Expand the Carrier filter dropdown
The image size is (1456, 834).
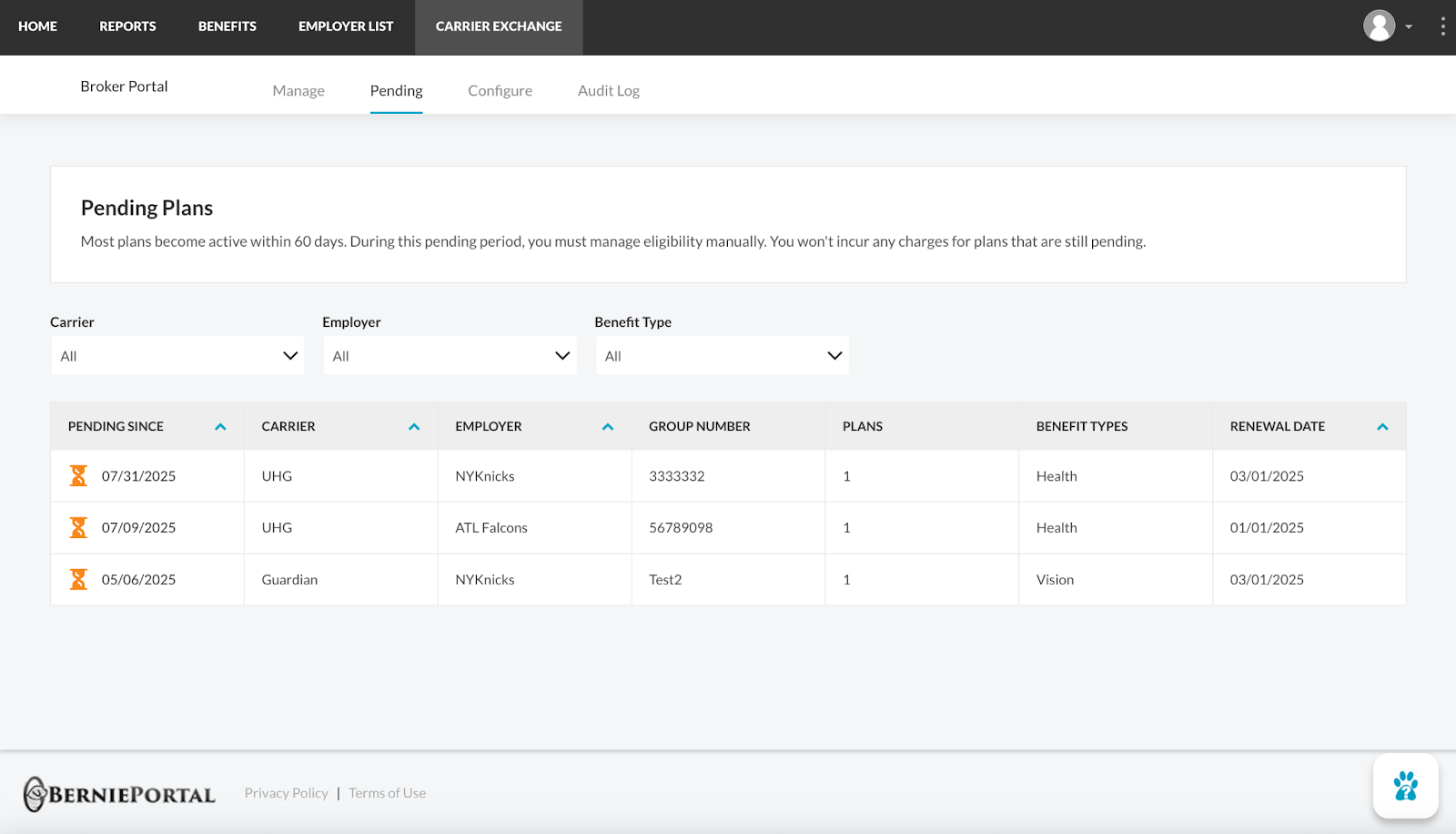coord(177,355)
